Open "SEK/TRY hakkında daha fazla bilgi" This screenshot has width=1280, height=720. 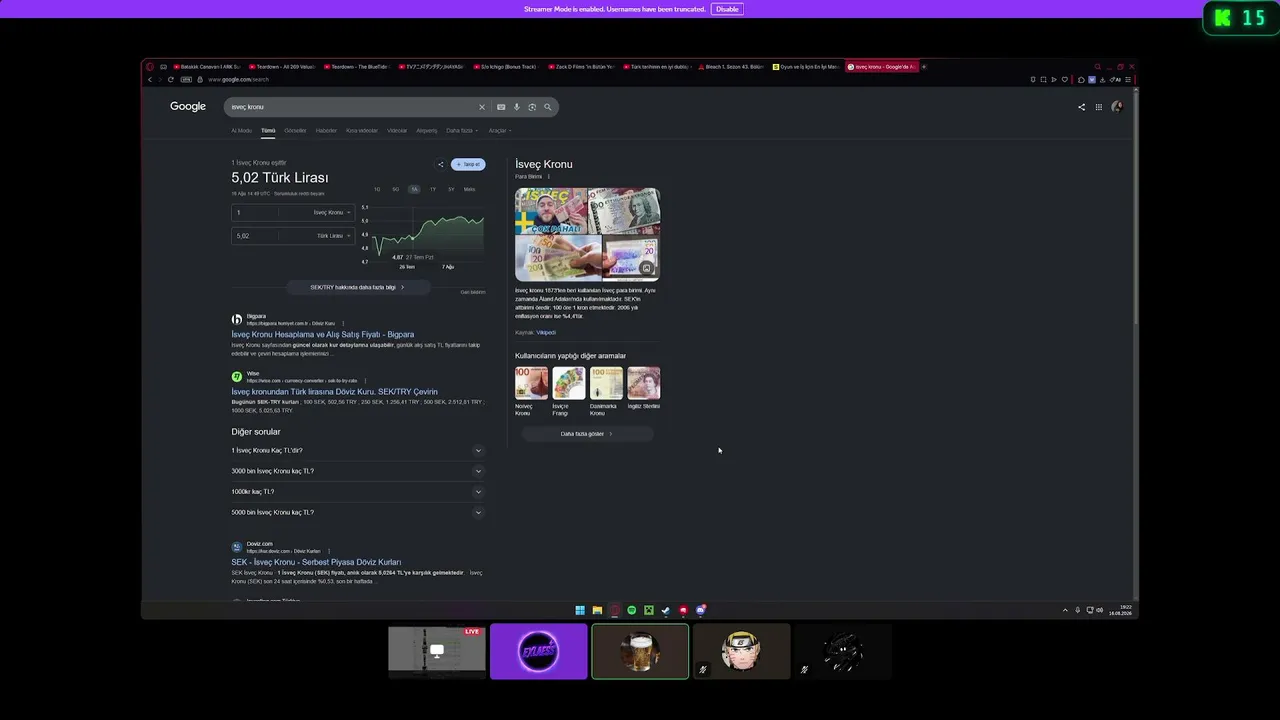pos(357,287)
